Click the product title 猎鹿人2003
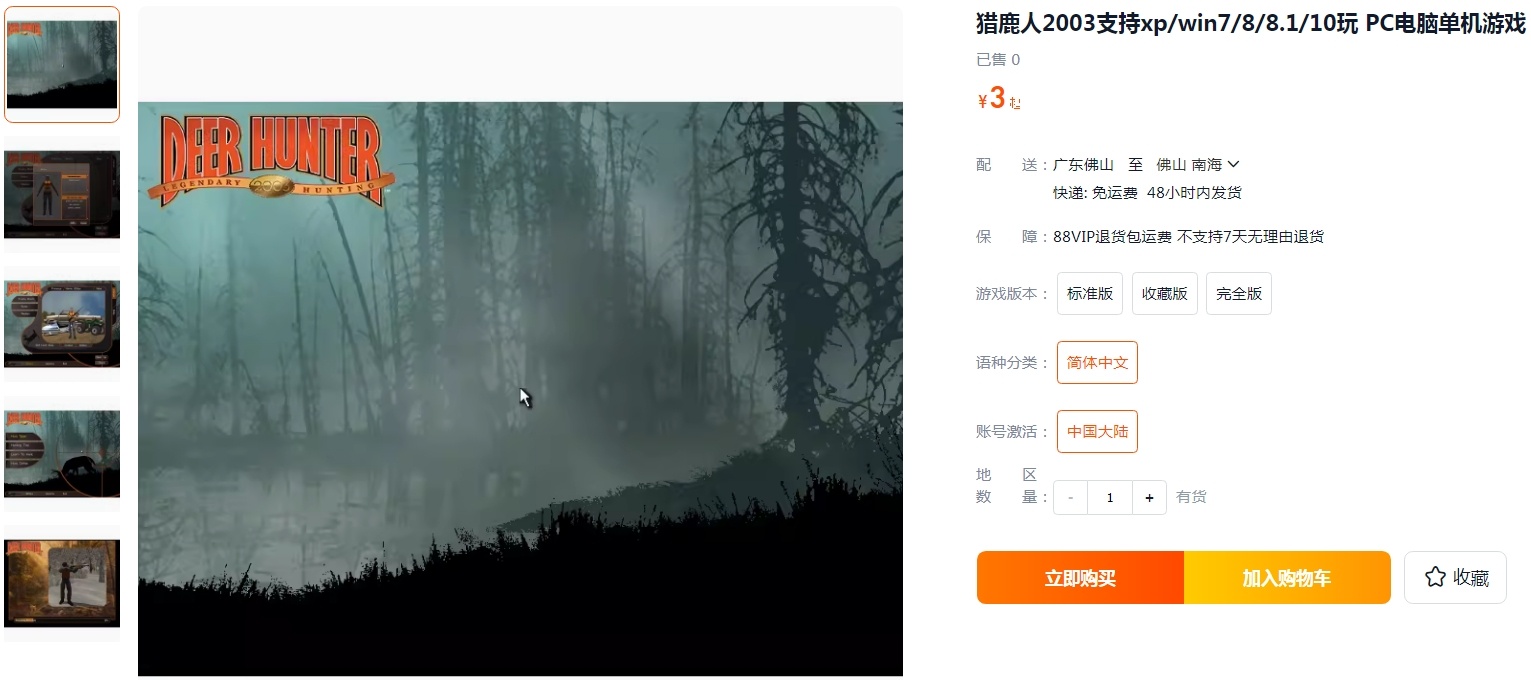The height and width of the screenshot is (680, 1531). click(1251, 25)
